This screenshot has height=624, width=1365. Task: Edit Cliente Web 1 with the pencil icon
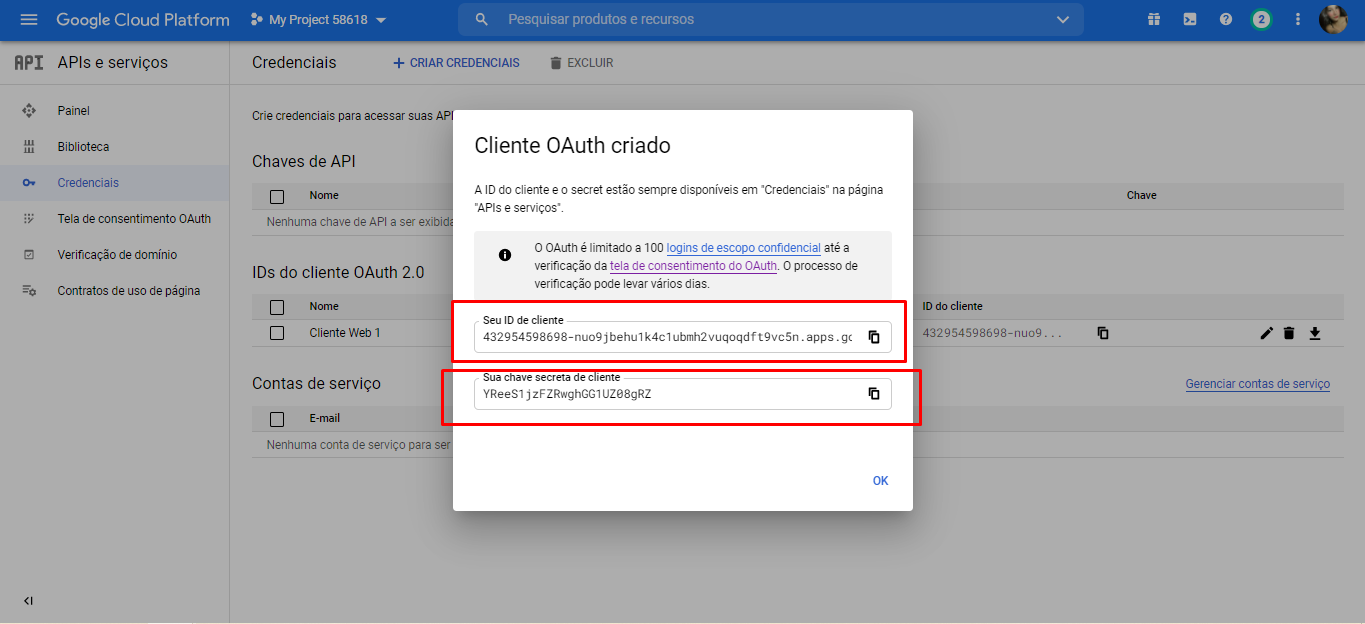[x=1267, y=333]
